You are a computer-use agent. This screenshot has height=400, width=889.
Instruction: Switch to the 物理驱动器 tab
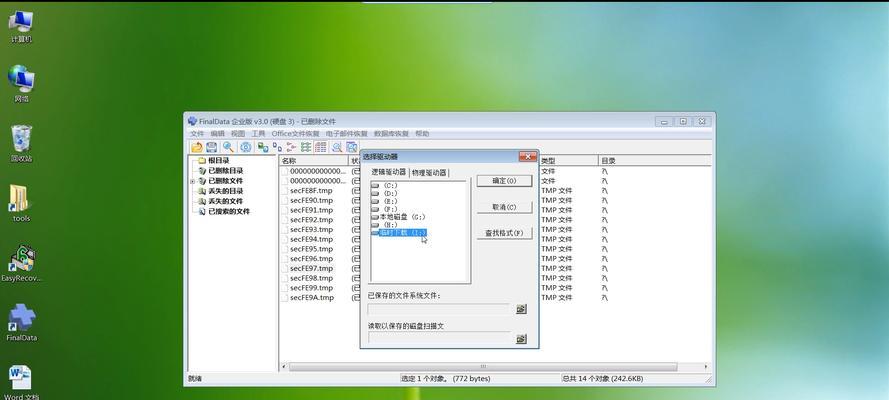(x=429, y=172)
